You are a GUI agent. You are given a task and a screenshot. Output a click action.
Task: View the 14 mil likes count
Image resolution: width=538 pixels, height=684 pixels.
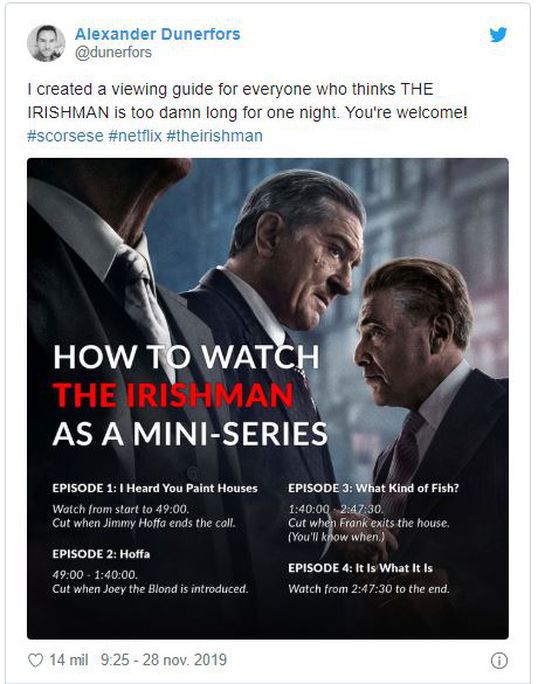(69, 660)
